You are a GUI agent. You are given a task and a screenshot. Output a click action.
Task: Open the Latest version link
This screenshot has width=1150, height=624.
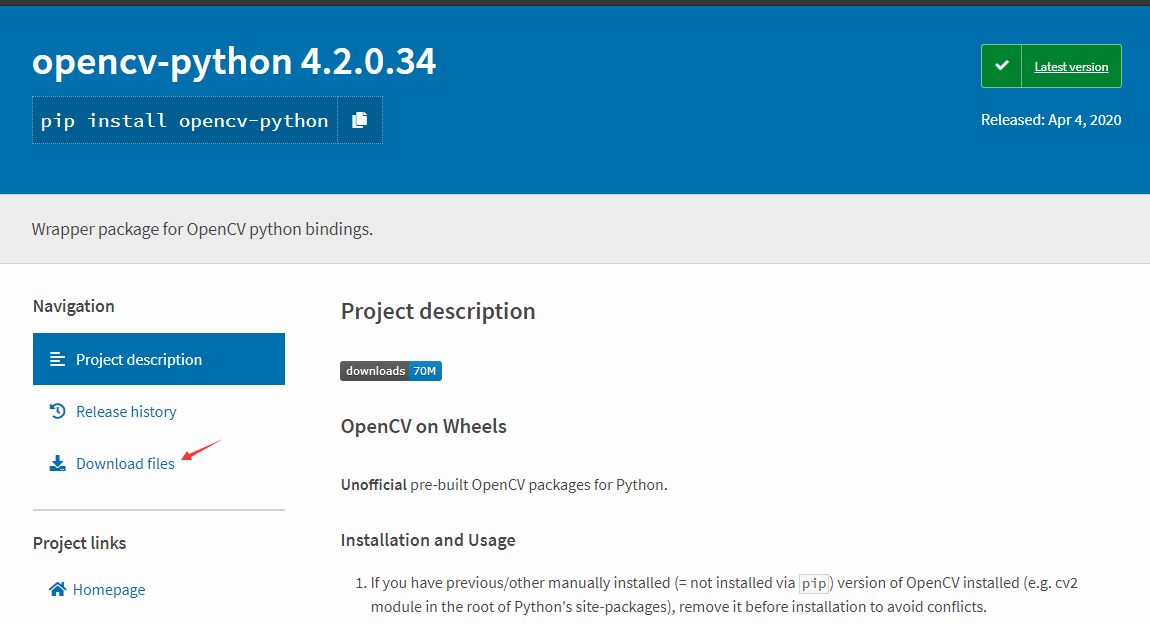coord(1071,66)
